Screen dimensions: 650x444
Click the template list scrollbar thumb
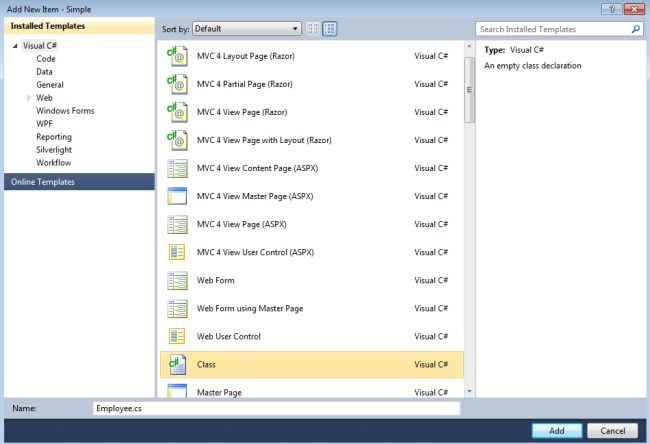tap(469, 90)
